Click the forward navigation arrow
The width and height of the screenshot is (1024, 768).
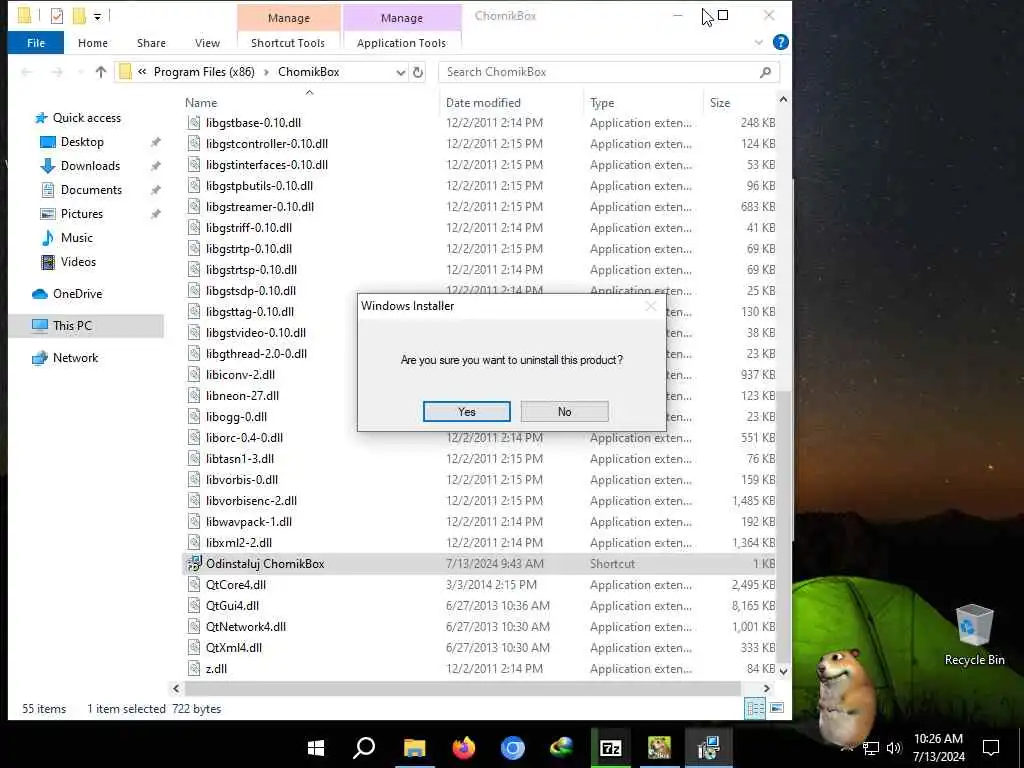pyautogui.click(x=57, y=72)
